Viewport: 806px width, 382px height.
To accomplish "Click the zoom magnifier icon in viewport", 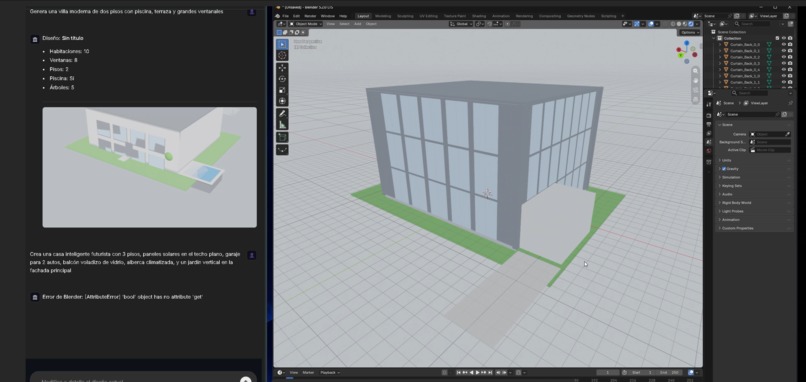I will coord(695,71).
